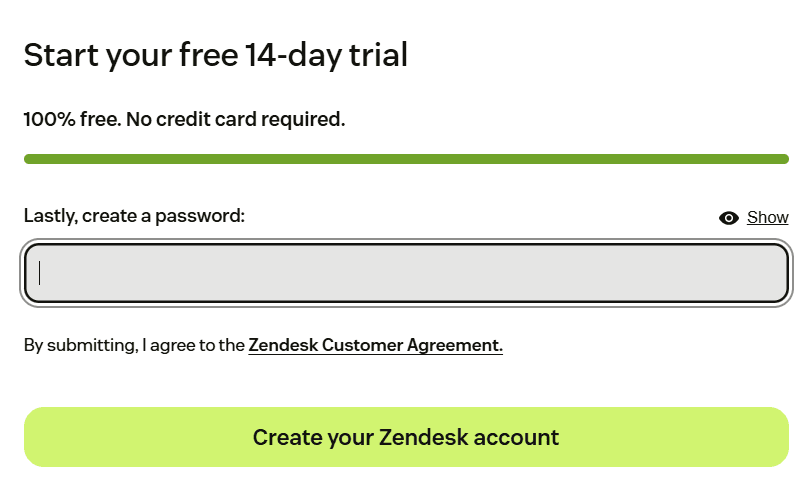Place the cursor at the password field's text caret
The height and width of the screenshot is (493, 811).
39,273
